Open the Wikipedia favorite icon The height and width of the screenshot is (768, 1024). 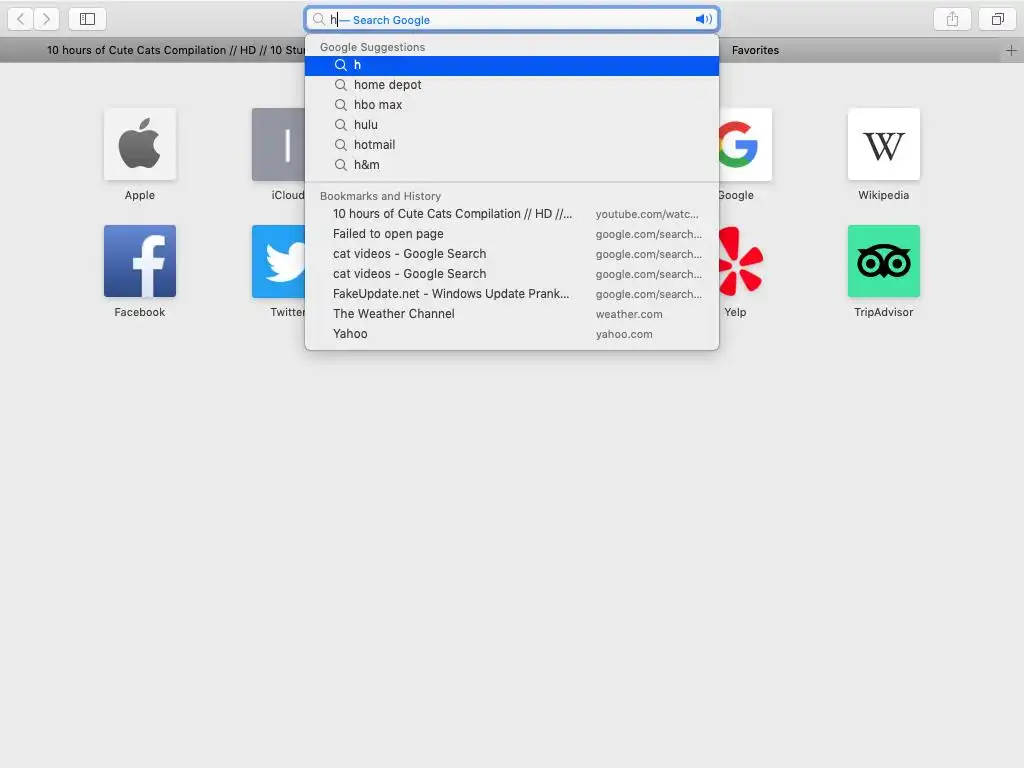coord(884,144)
